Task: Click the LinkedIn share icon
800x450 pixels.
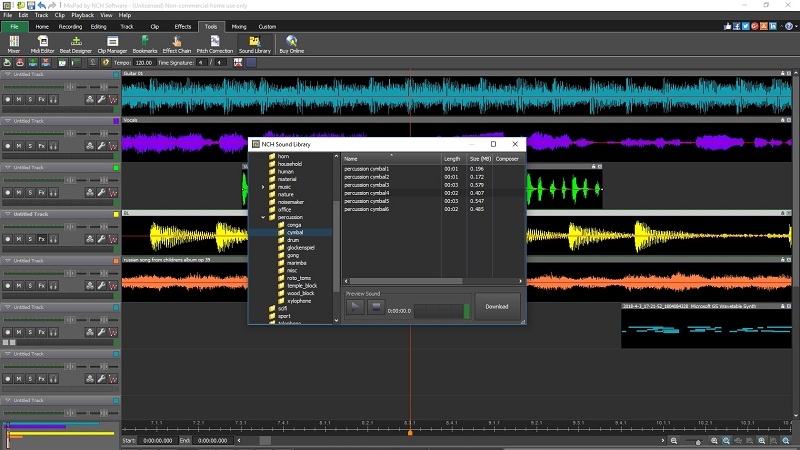Action: pos(773,26)
